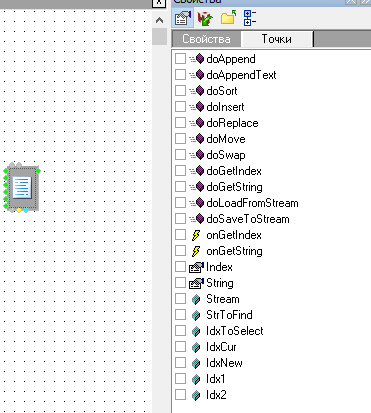The image size is (371, 413).
Task: Click the vertical scrollbar thumb
Action: point(160,36)
